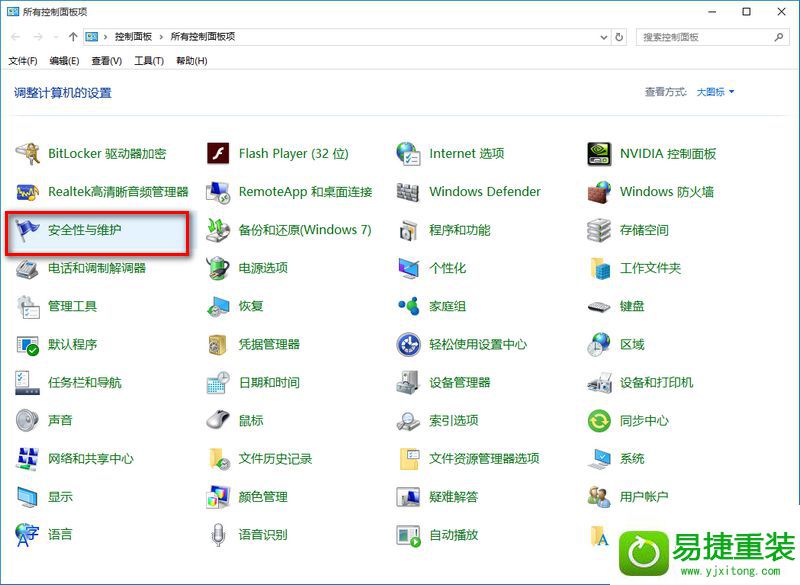
Task: Open Realtek高清晰音频管理器 icon
Action: pos(27,192)
